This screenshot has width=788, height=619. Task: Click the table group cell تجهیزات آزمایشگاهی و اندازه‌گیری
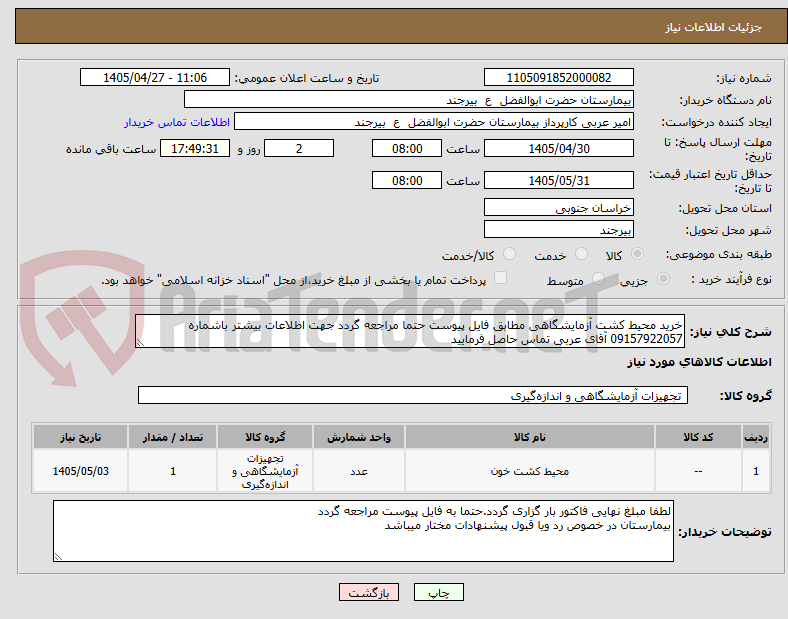coord(265,471)
